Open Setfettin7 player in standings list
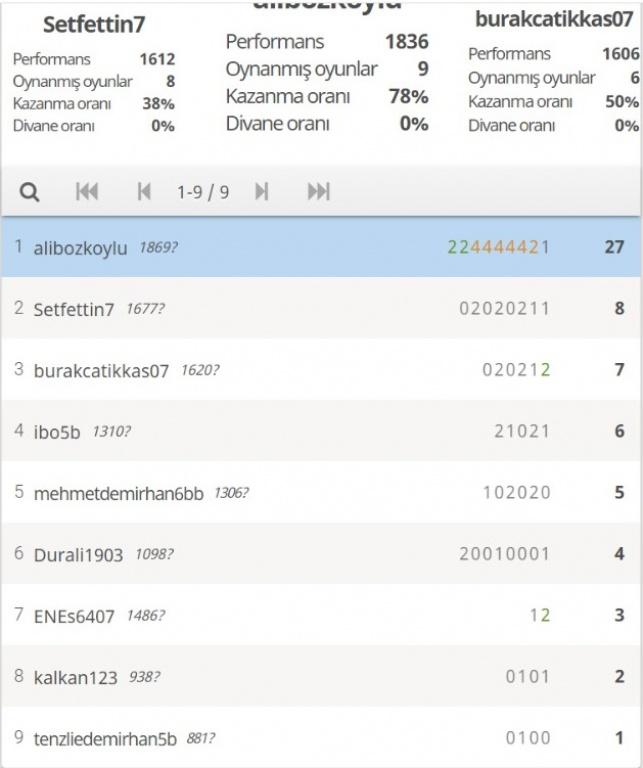 click(74, 309)
